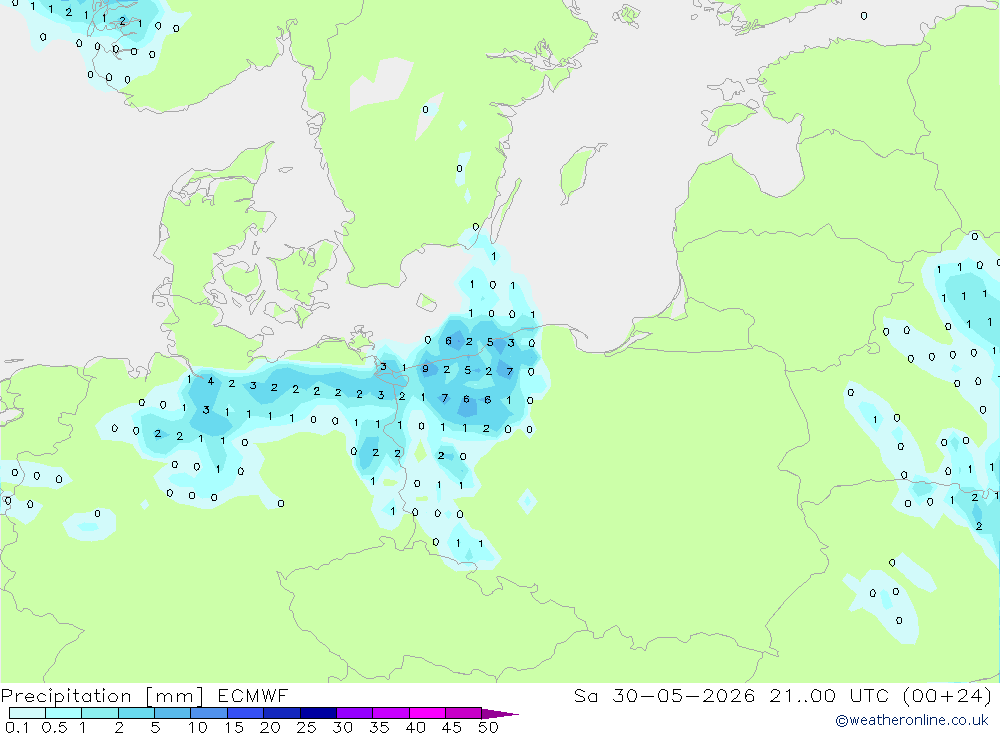Screen dimensions: 1000x733
Task: Click the 'Sa 30-05-2026' date text
Action: point(665,696)
